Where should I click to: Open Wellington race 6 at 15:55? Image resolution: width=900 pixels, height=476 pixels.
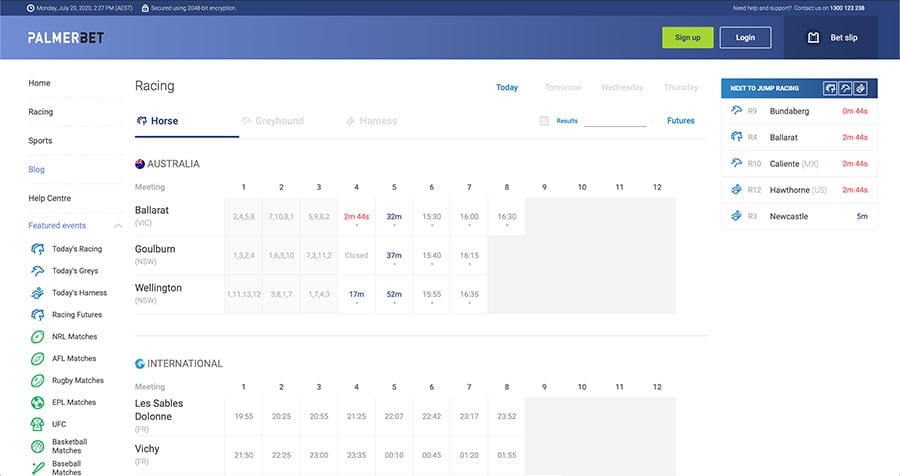(432, 294)
